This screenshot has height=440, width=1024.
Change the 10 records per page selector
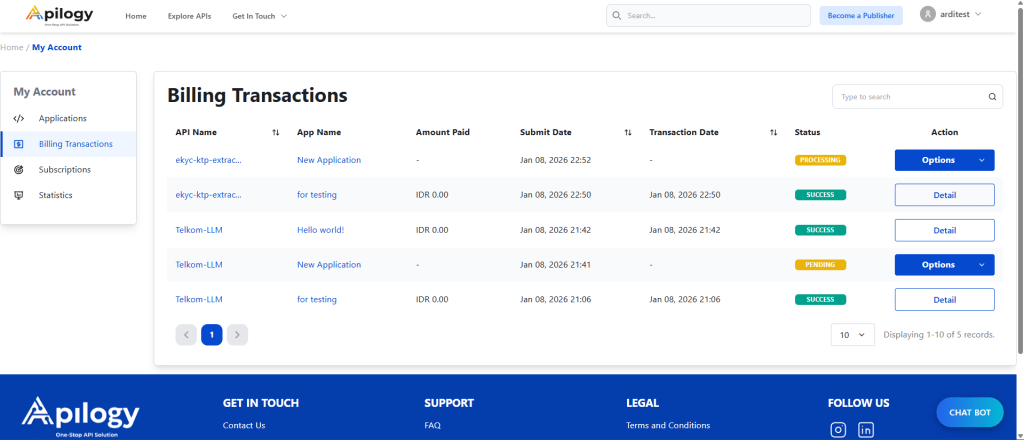853,335
